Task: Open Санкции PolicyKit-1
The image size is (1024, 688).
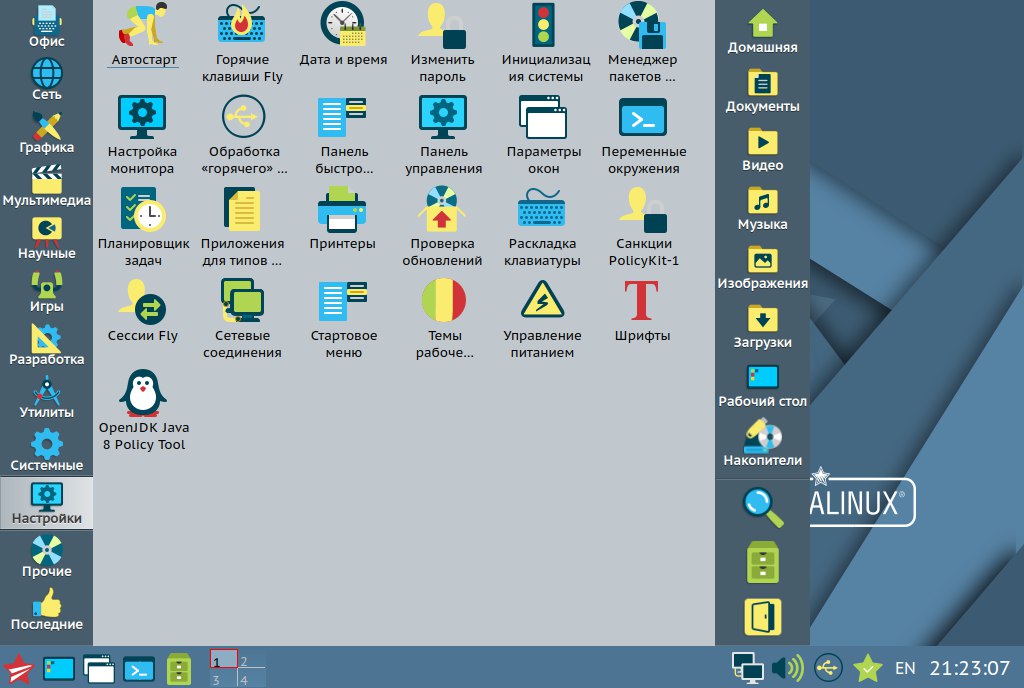Action: tap(643, 227)
